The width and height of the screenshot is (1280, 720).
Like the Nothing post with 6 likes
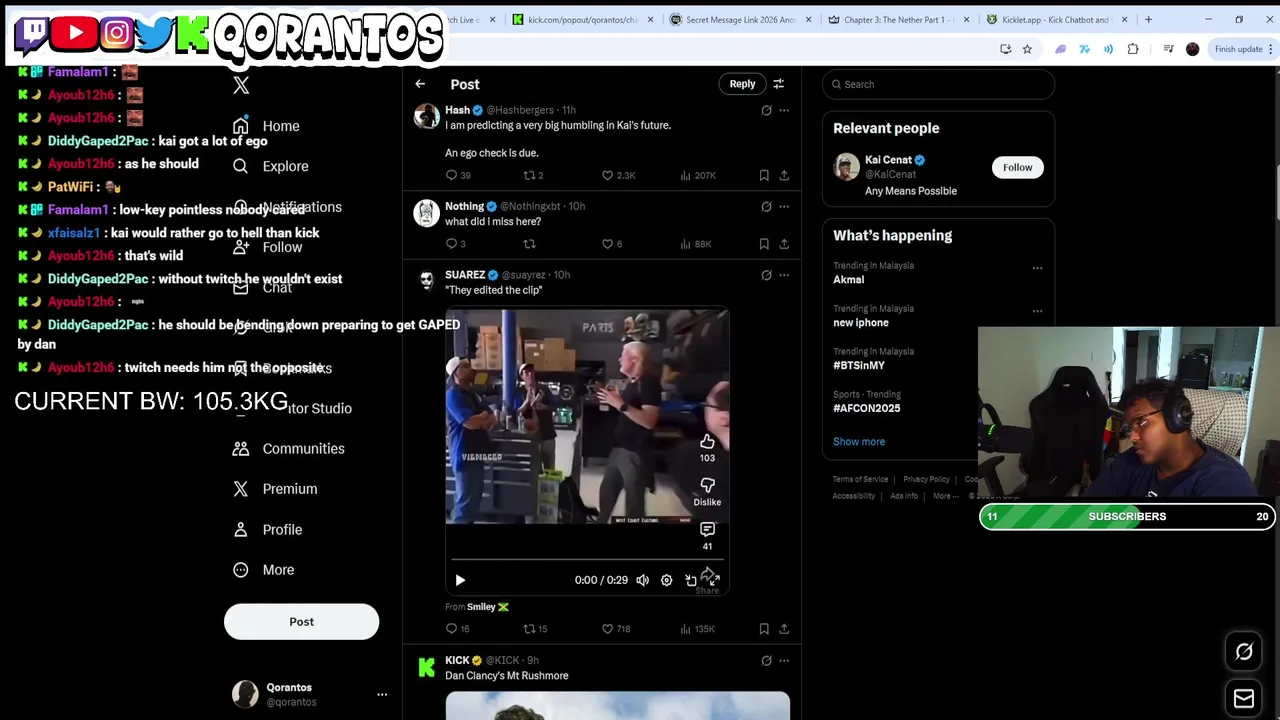[607, 244]
